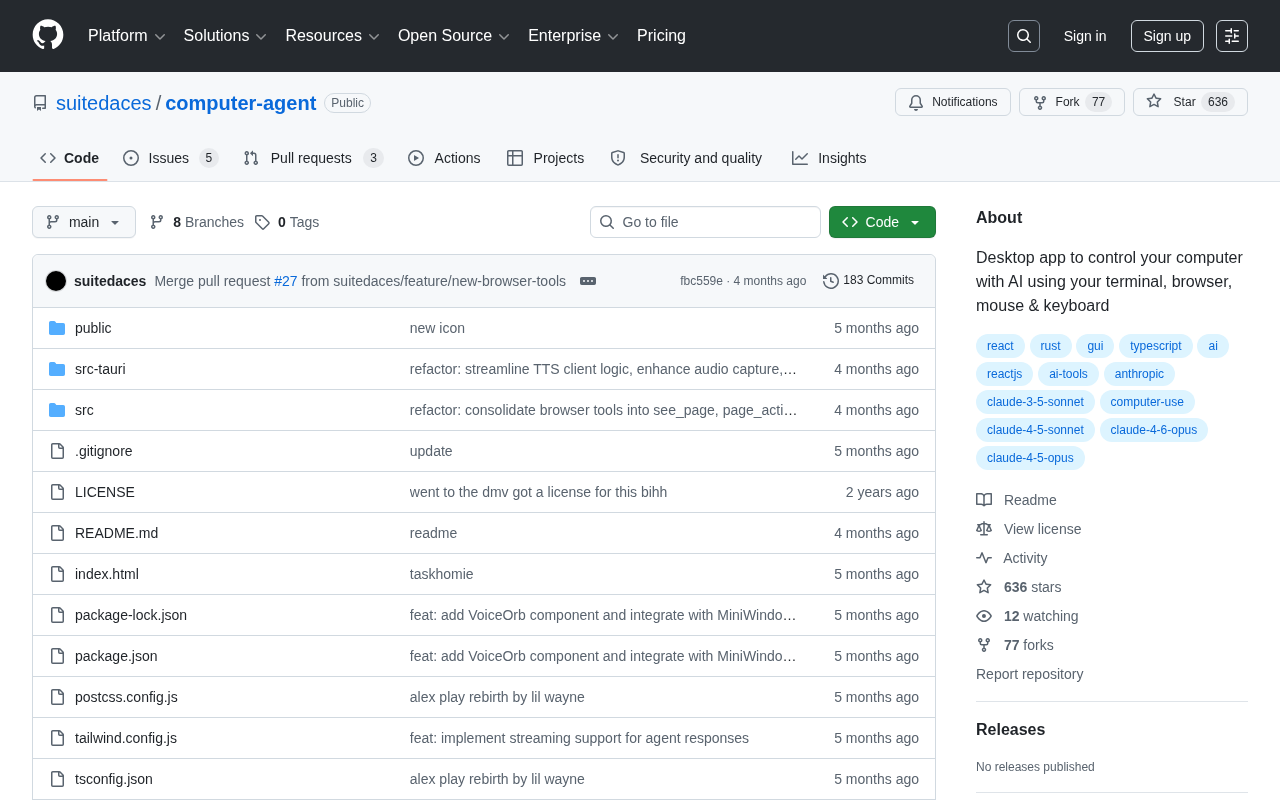Viewport: 1280px width, 800px height.
Task: Click the suitedaces avatar in commit bar
Action: coord(56,281)
